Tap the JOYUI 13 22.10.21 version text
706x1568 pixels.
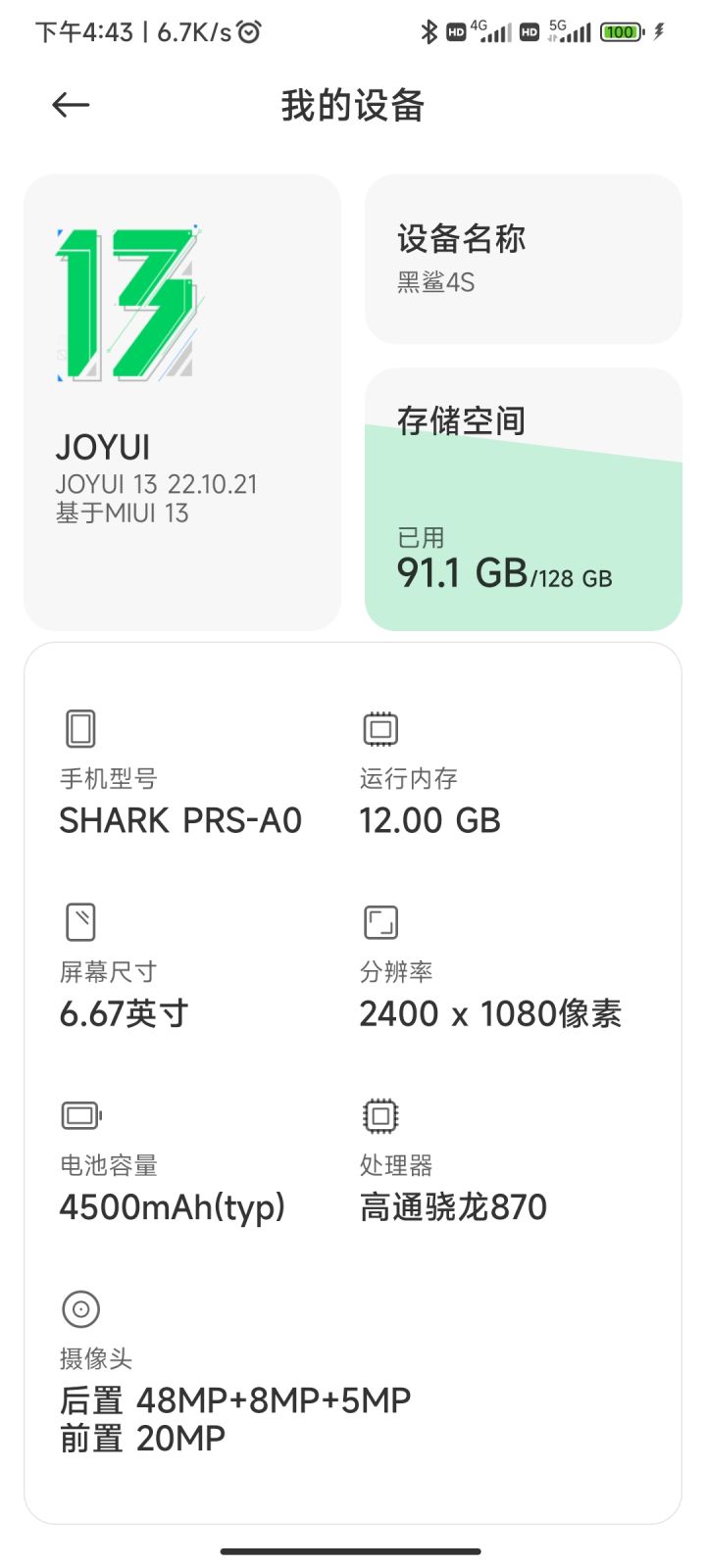156,484
